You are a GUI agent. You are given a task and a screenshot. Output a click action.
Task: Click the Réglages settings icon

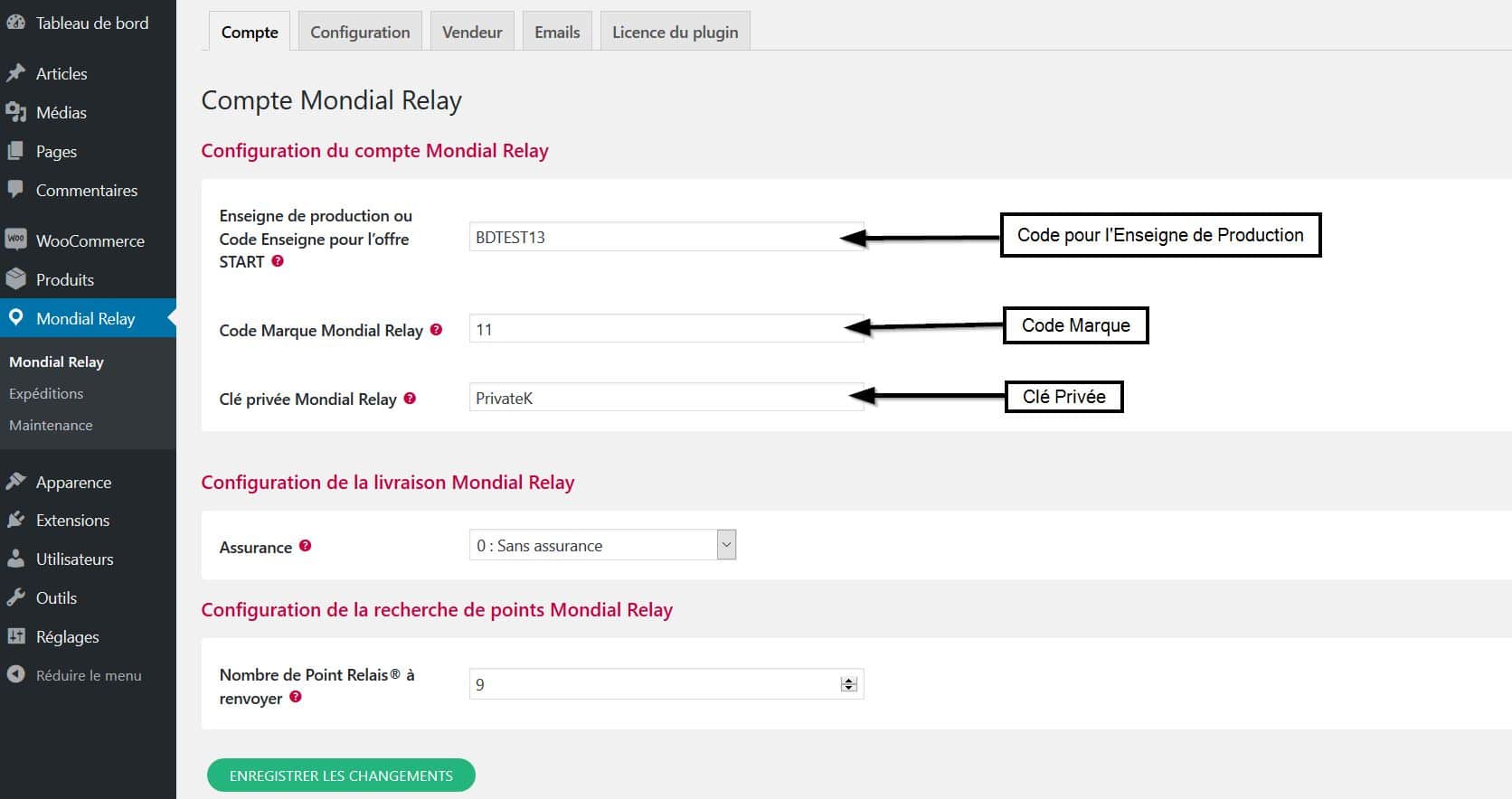[x=15, y=636]
